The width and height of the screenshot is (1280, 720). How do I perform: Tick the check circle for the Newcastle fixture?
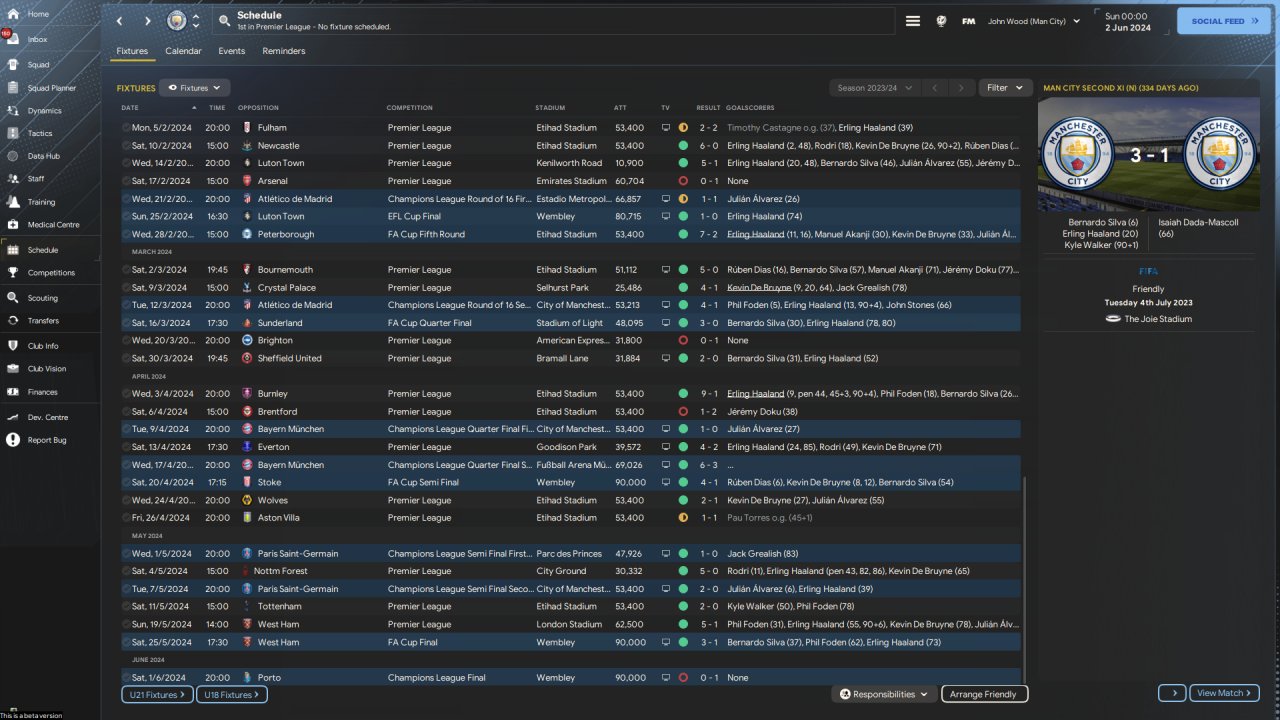coord(126,146)
